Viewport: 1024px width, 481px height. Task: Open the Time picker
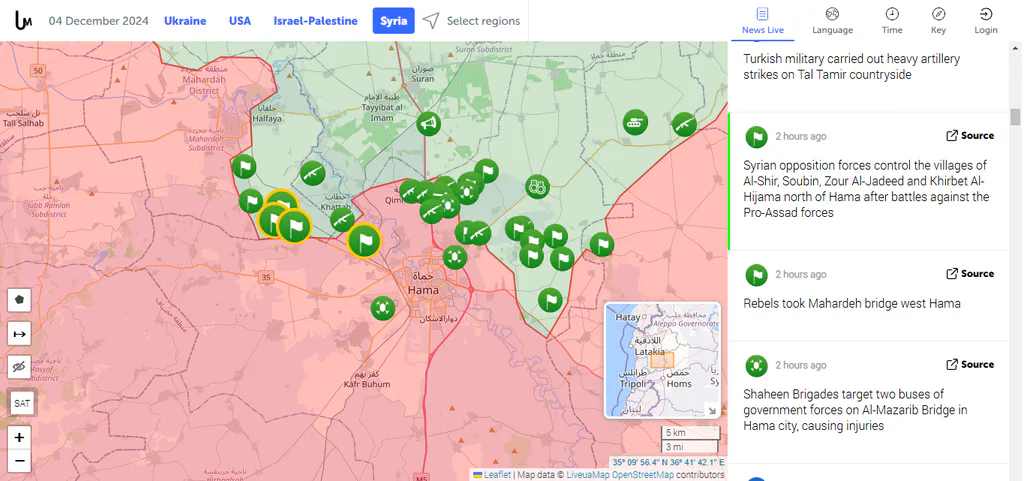pyautogui.click(x=892, y=21)
